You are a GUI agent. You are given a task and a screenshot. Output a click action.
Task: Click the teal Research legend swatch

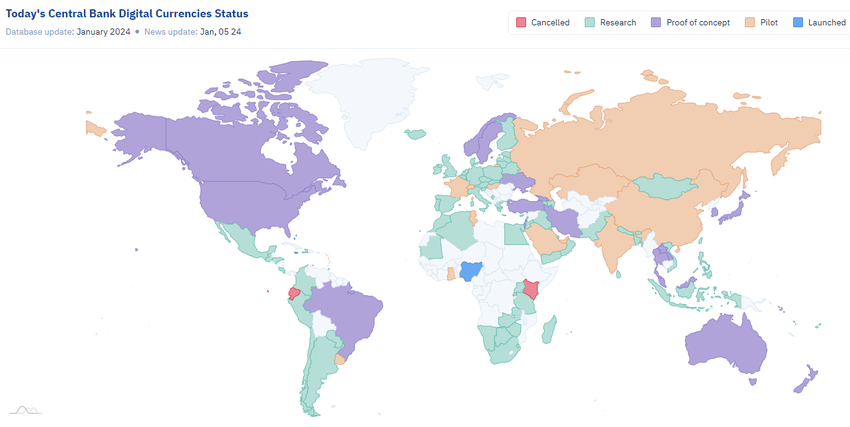[590, 22]
